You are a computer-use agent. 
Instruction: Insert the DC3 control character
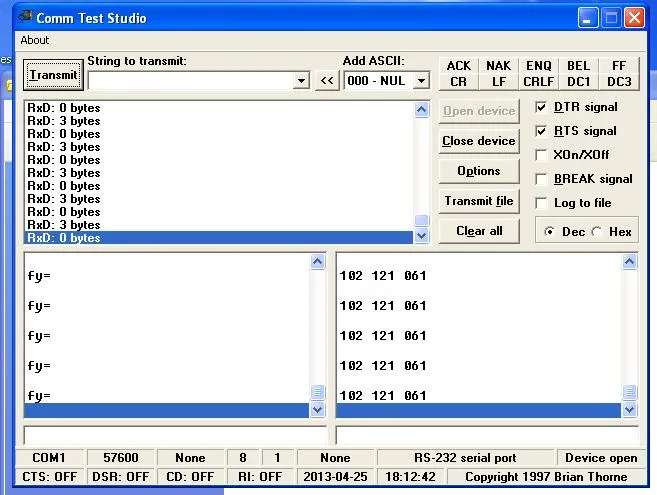pos(619,82)
